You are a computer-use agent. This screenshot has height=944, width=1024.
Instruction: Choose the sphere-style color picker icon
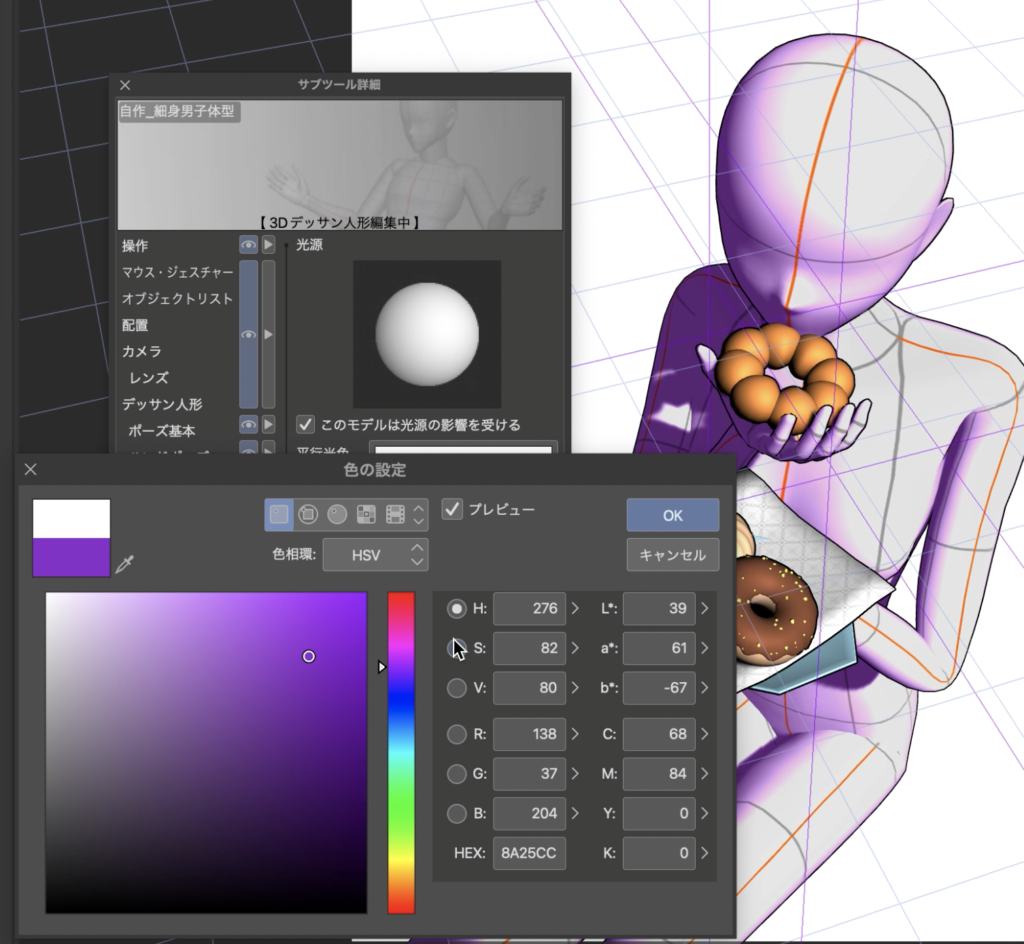pyautogui.click(x=337, y=514)
